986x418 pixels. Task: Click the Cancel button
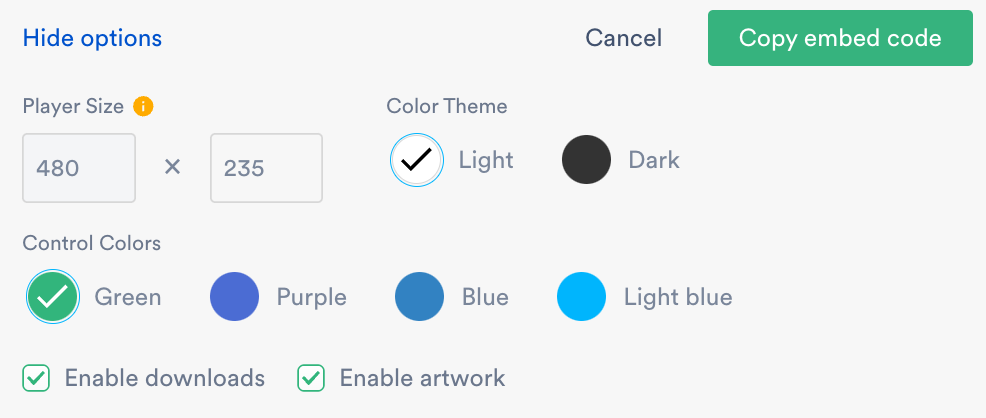click(x=624, y=39)
